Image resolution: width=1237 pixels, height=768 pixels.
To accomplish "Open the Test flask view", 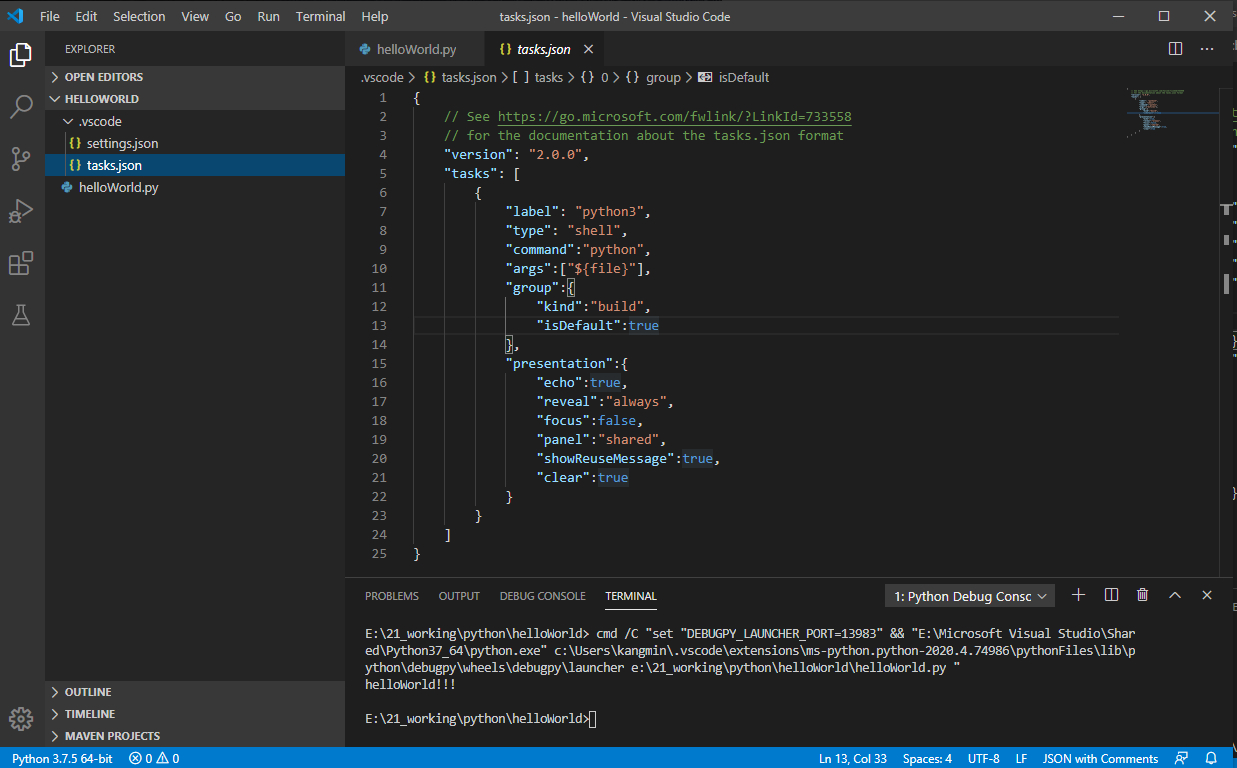I will coord(21,315).
